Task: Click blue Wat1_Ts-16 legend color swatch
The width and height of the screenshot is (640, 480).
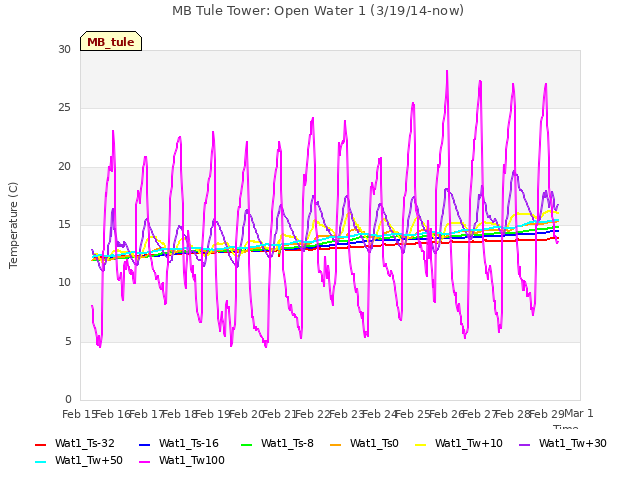Action: (x=144, y=444)
